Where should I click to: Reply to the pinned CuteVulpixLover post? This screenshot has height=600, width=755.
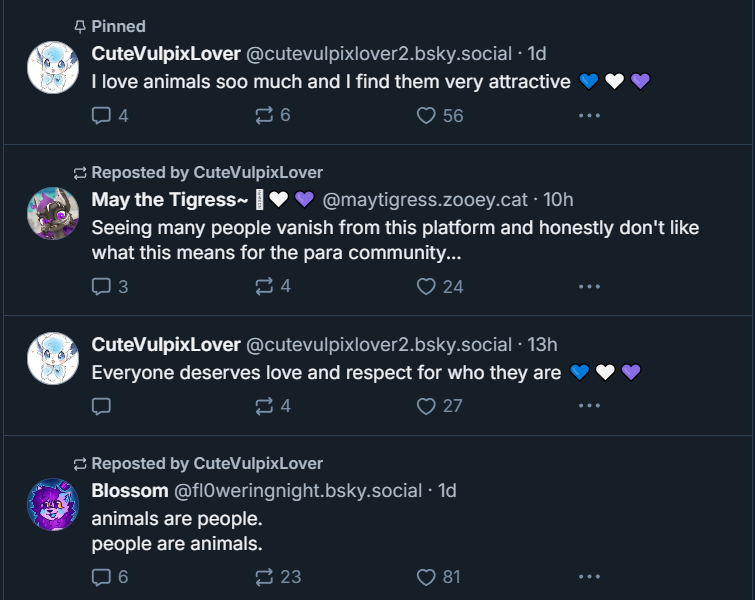[101, 115]
